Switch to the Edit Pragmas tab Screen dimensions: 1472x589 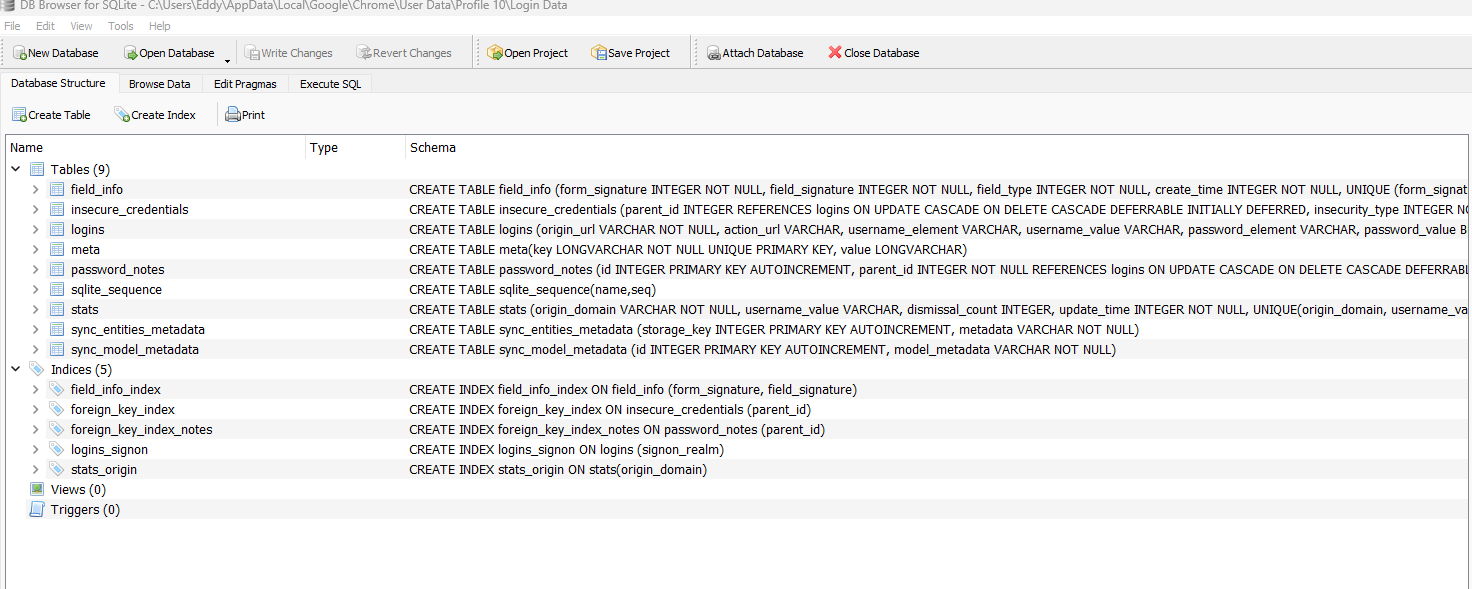(x=245, y=84)
